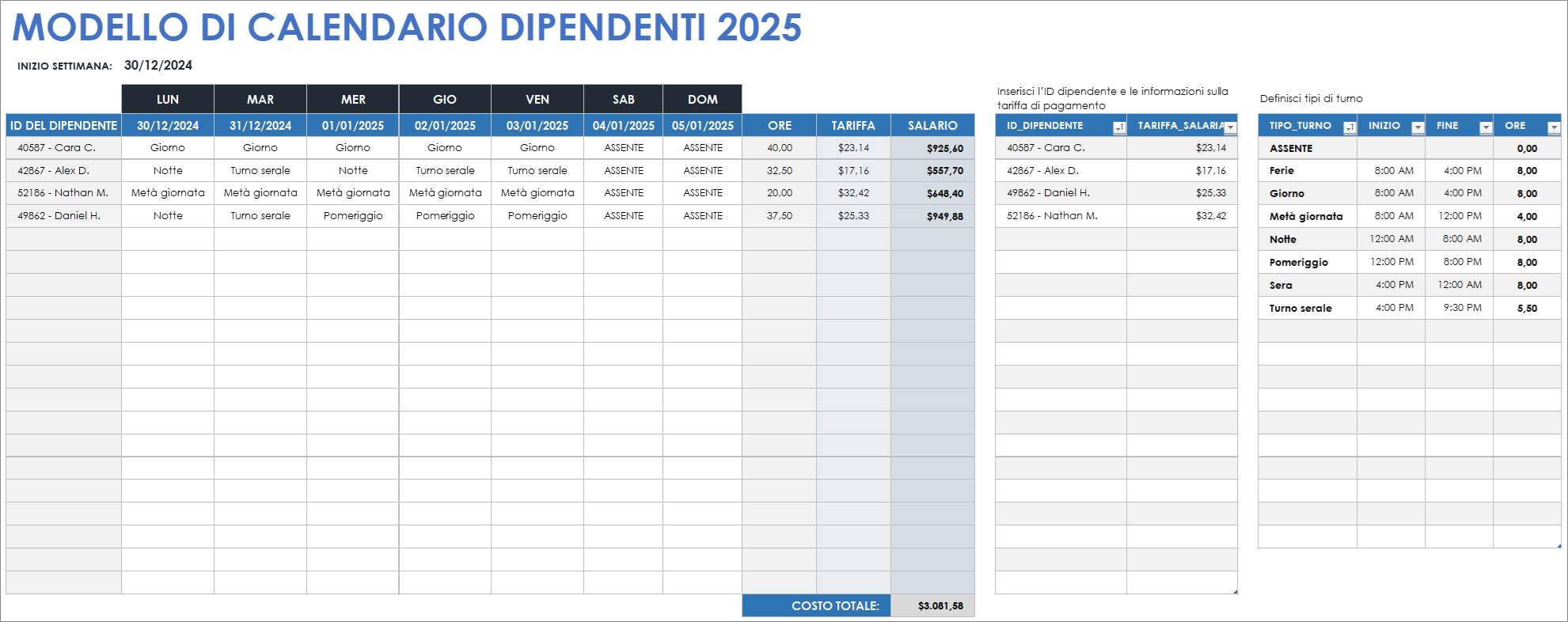Click the $25,33 rate in payment info table
This screenshot has width=1568, height=622.
(x=1182, y=193)
